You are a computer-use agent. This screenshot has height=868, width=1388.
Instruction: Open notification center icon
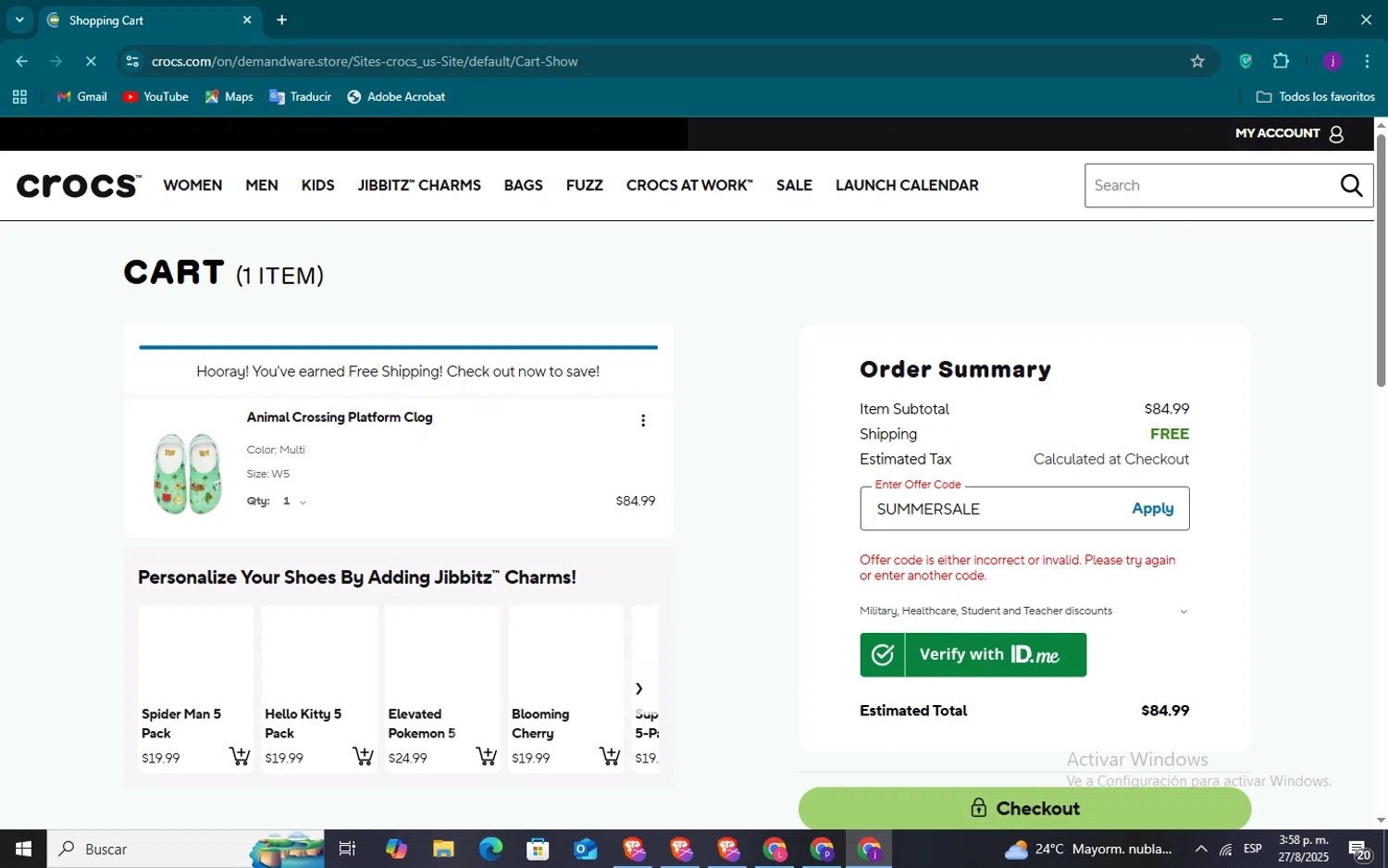click(x=1359, y=849)
